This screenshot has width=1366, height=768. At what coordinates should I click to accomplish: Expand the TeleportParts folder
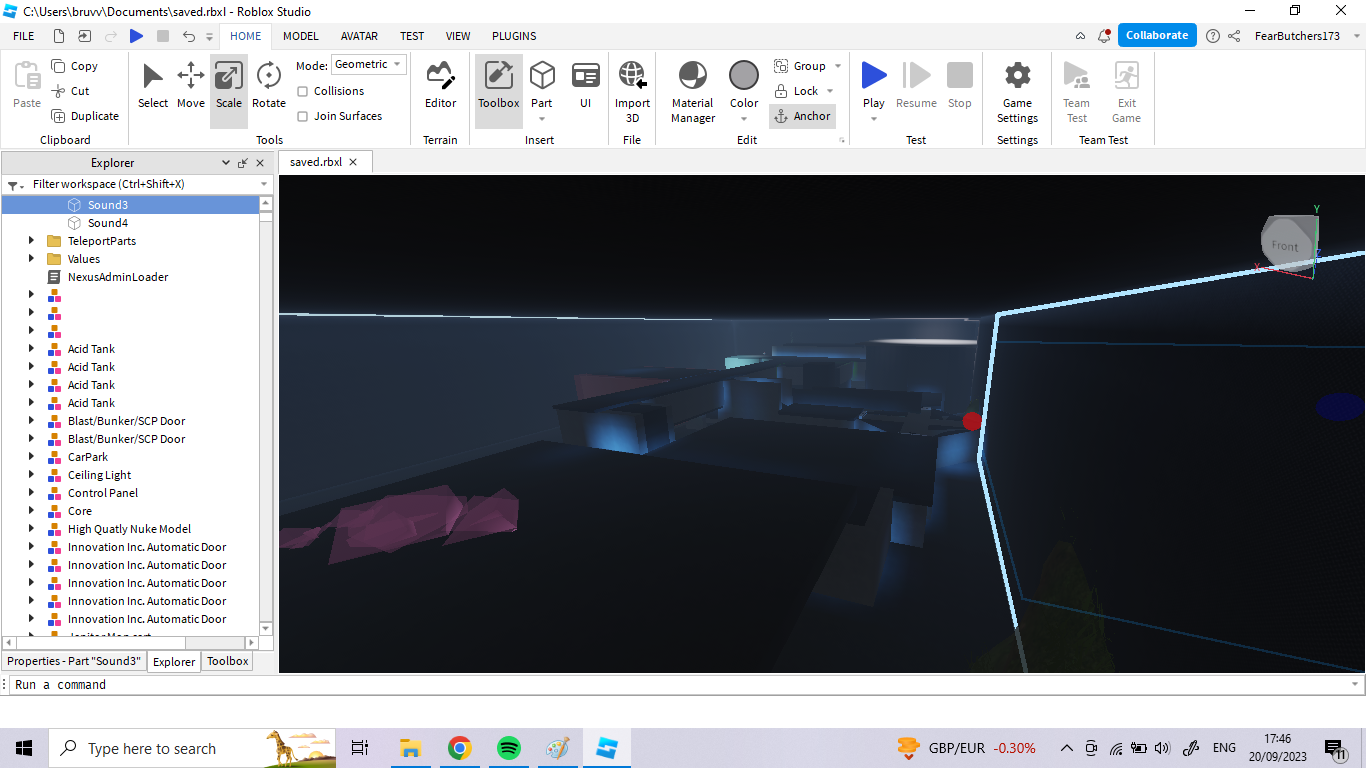tap(31, 241)
